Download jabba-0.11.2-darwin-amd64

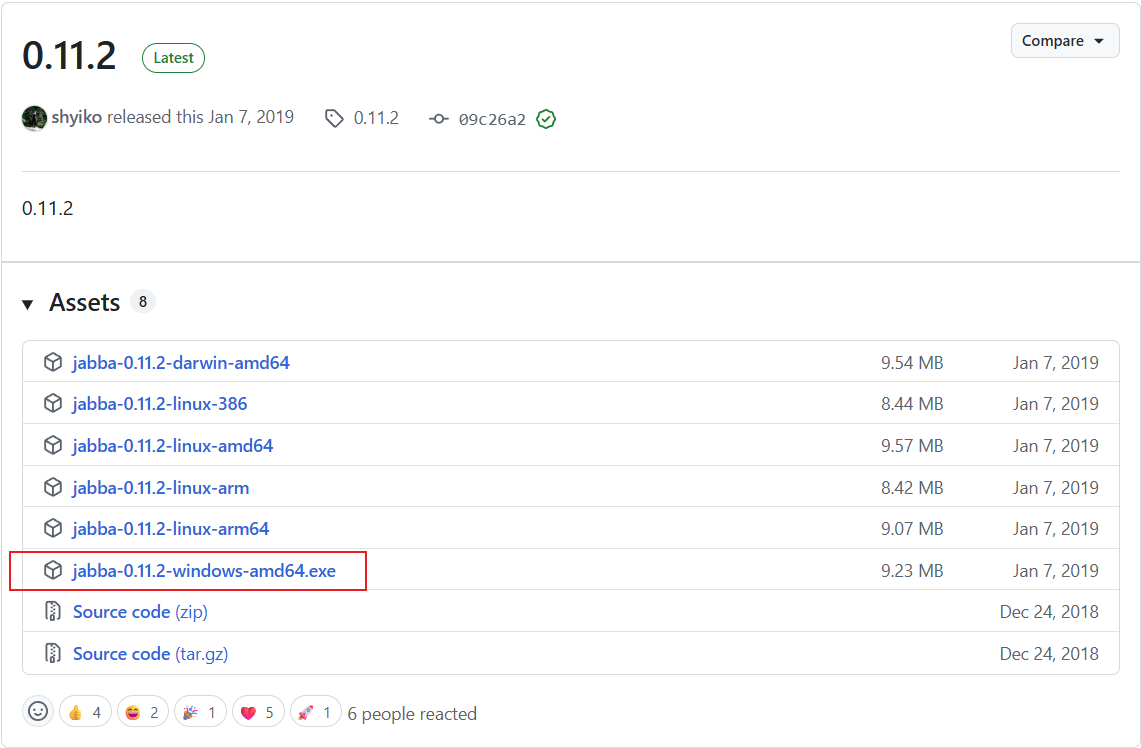tap(181, 362)
